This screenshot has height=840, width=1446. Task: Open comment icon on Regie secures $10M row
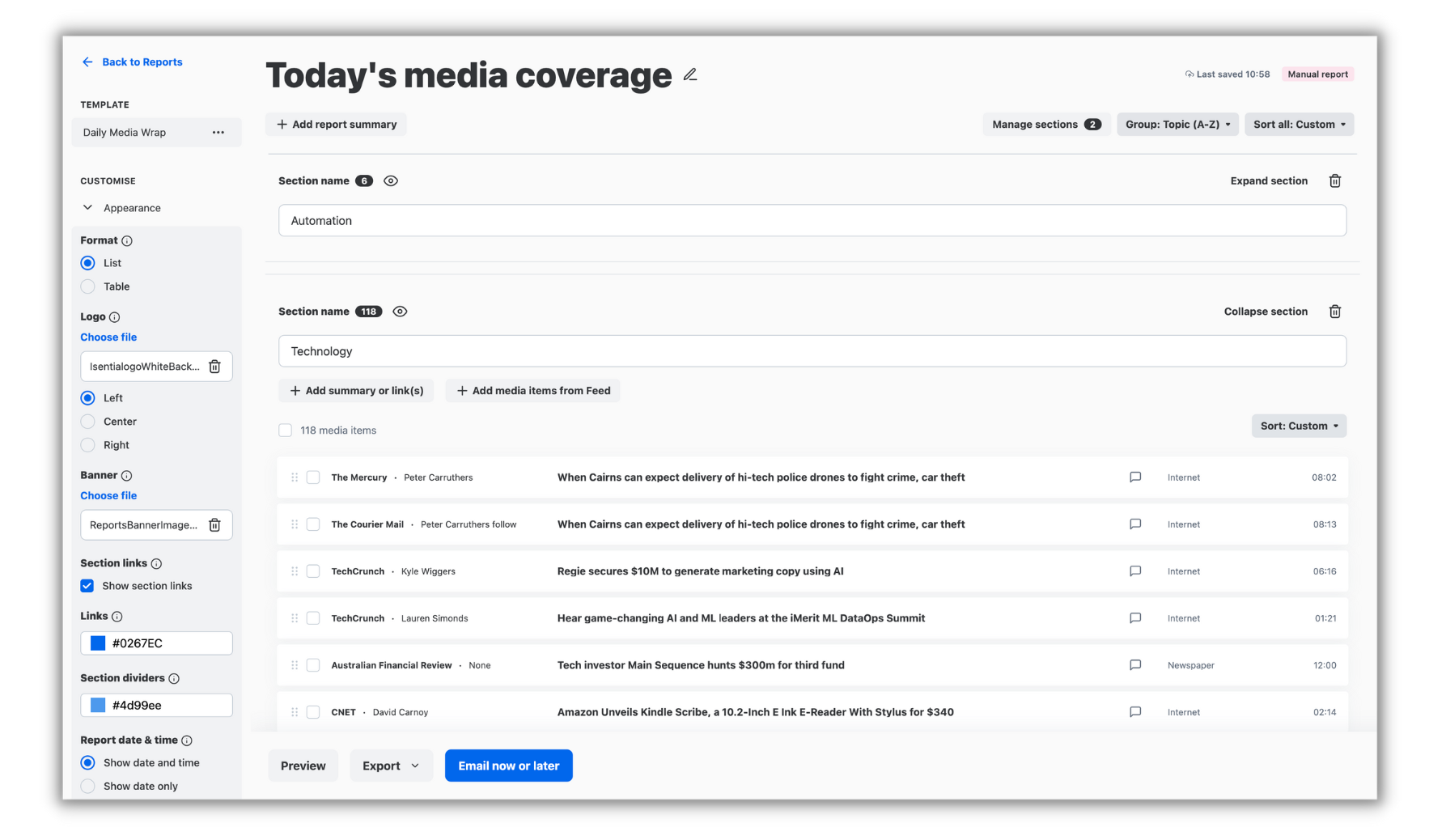point(1135,571)
